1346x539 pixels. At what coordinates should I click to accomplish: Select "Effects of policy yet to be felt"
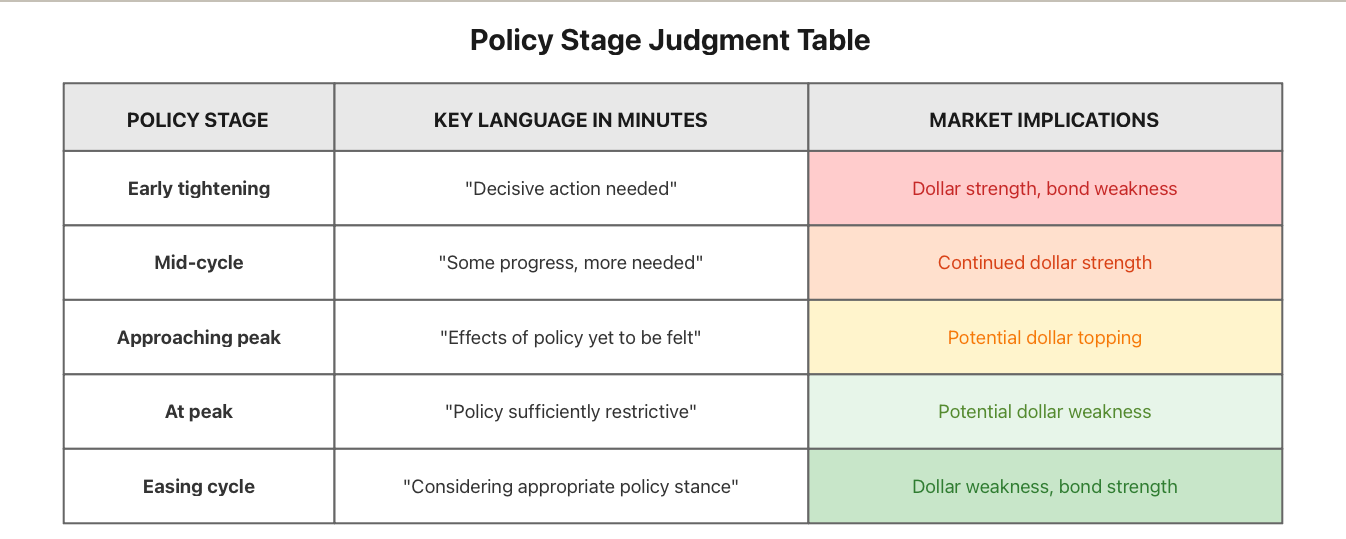tap(571, 337)
